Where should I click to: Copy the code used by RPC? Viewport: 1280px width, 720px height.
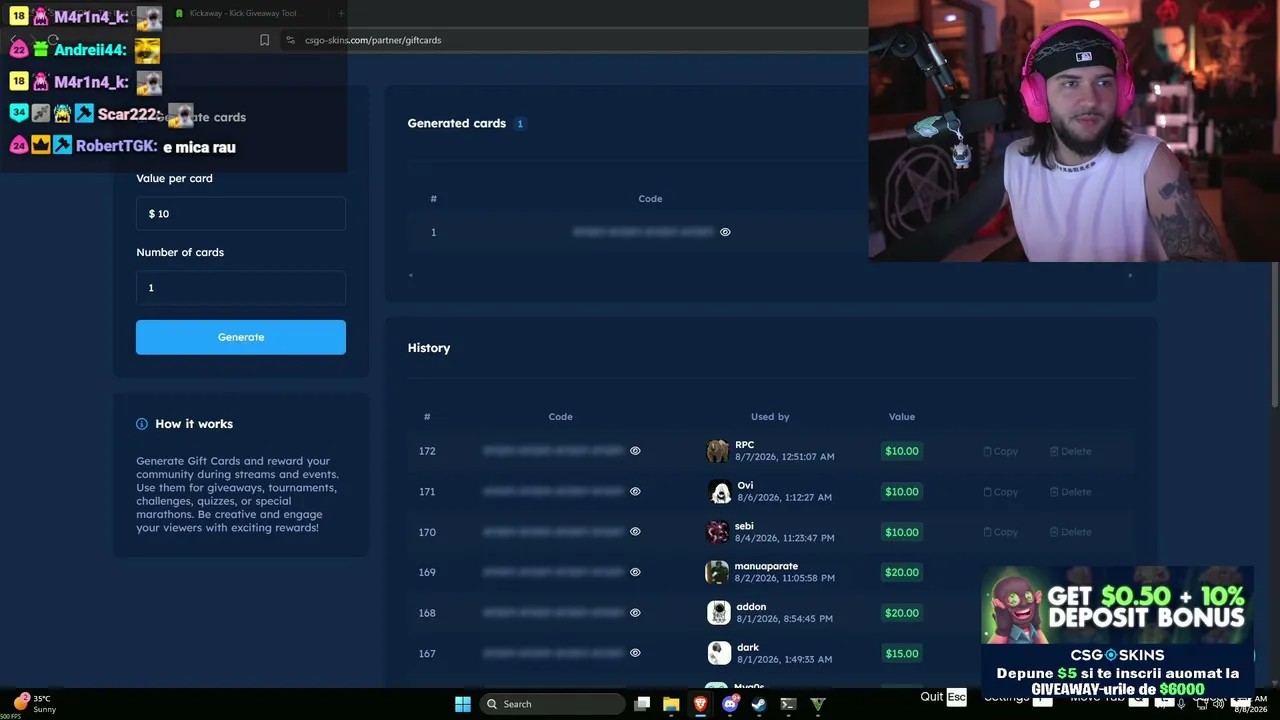click(x=1000, y=451)
